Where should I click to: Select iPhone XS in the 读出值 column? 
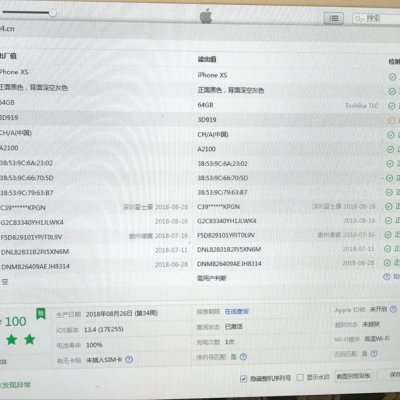coord(212,75)
